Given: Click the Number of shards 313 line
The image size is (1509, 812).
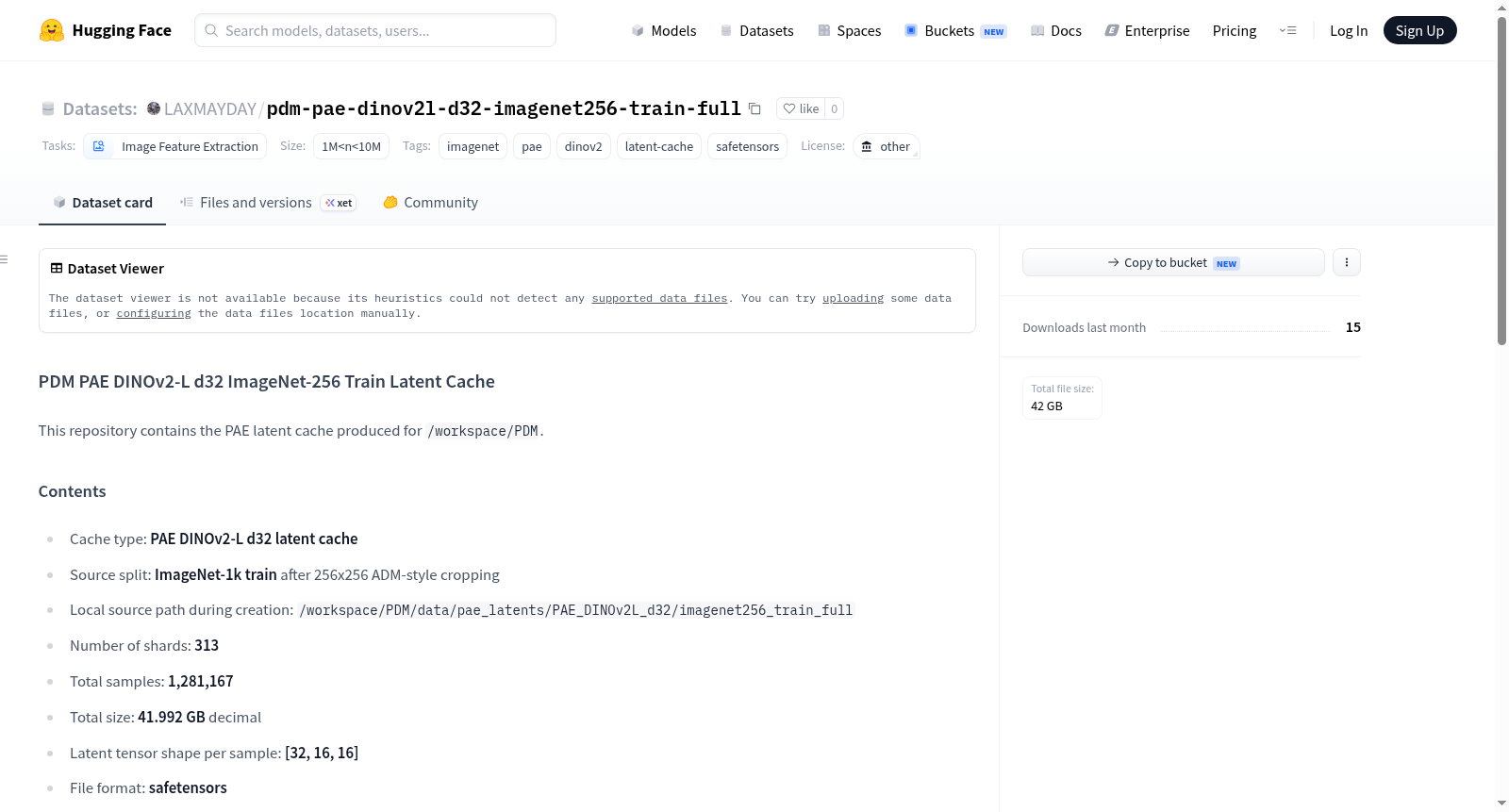Looking at the screenshot, I should coord(144,645).
